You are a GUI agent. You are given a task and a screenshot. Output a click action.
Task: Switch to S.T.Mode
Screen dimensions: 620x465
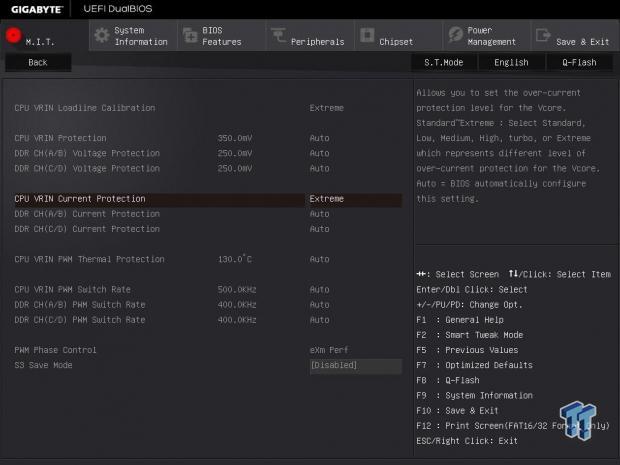click(443, 62)
